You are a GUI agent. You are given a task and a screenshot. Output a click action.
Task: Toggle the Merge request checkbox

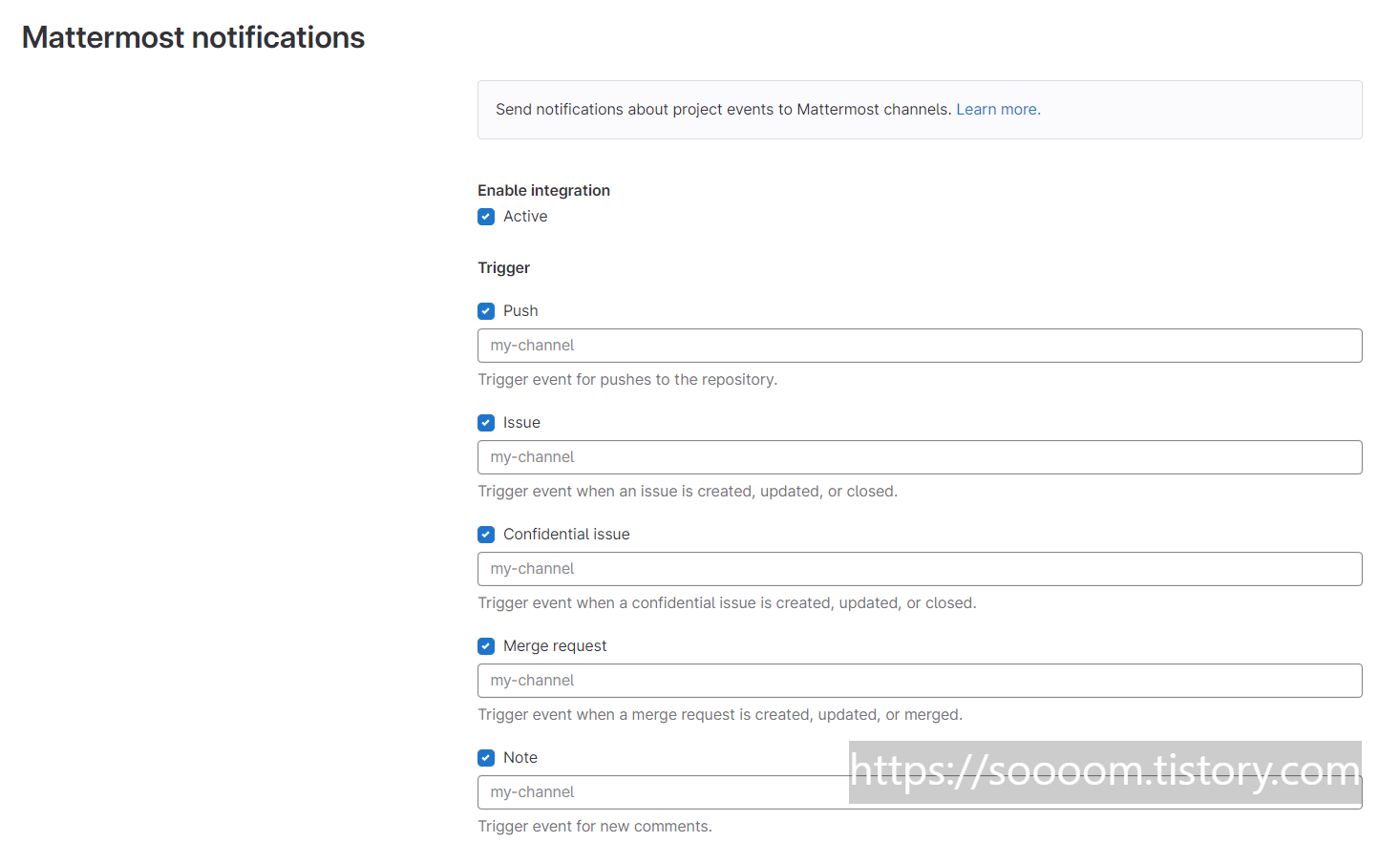486,646
